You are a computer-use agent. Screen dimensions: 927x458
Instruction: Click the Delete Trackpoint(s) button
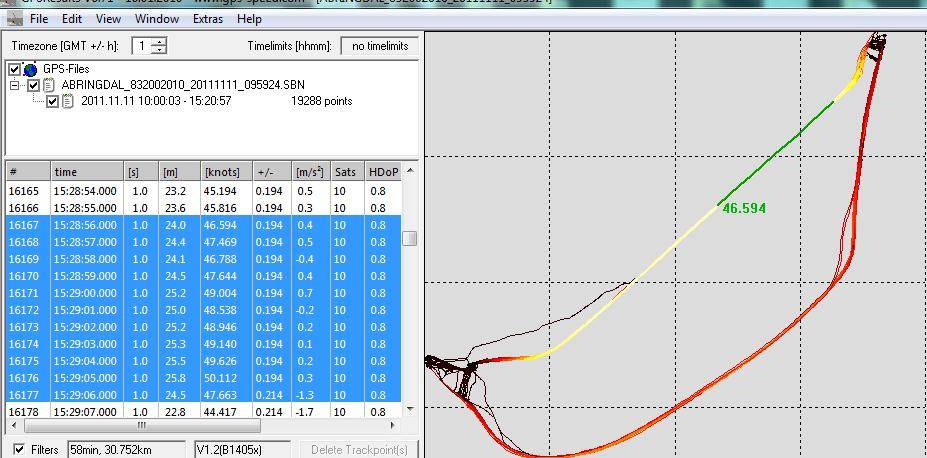(x=359, y=450)
